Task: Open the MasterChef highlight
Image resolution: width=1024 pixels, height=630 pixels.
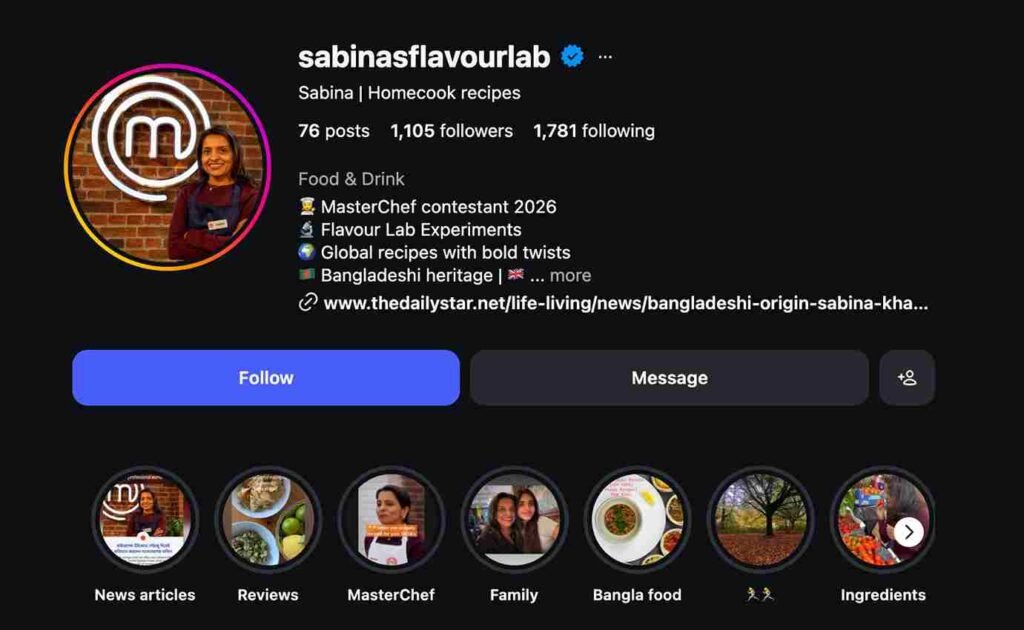Action: pyautogui.click(x=391, y=520)
